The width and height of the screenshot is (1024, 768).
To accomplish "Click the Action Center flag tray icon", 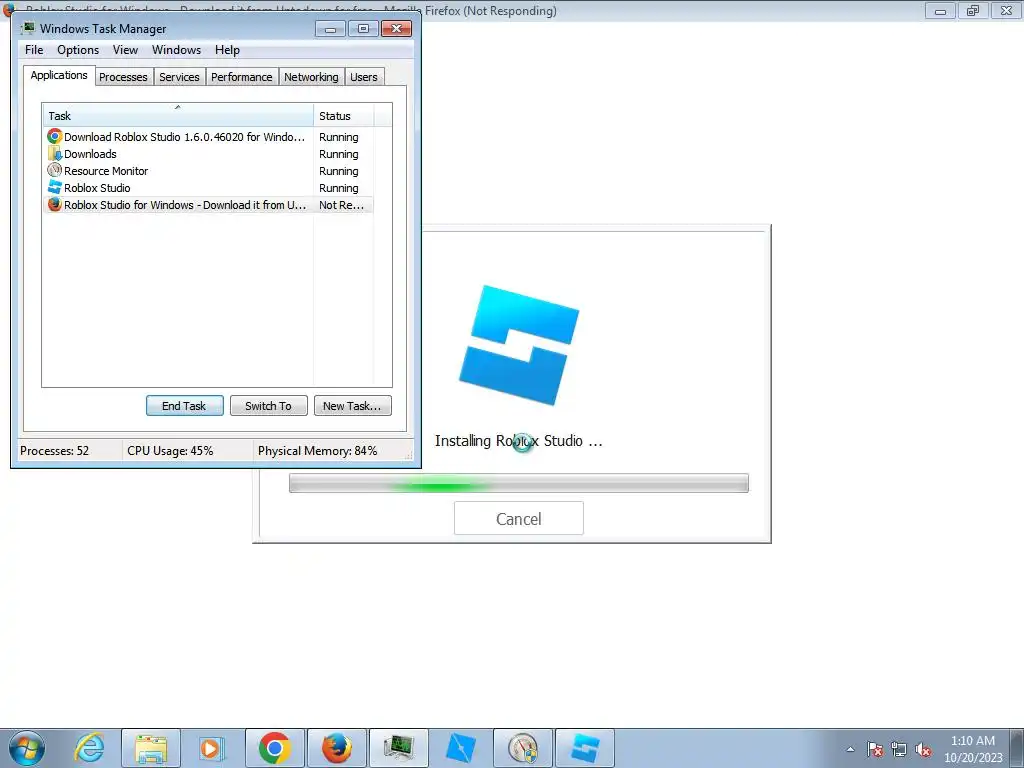I will click(875, 749).
